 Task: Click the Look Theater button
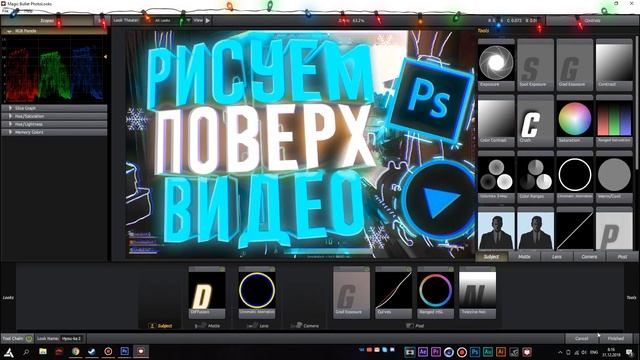pyautogui.click(x=126, y=20)
